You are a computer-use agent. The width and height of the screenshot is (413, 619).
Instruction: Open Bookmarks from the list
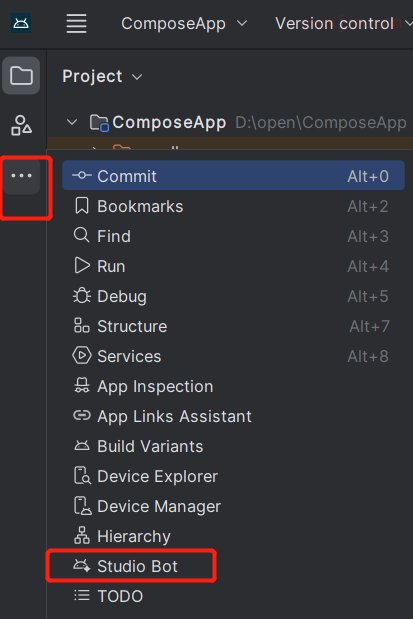point(233,206)
